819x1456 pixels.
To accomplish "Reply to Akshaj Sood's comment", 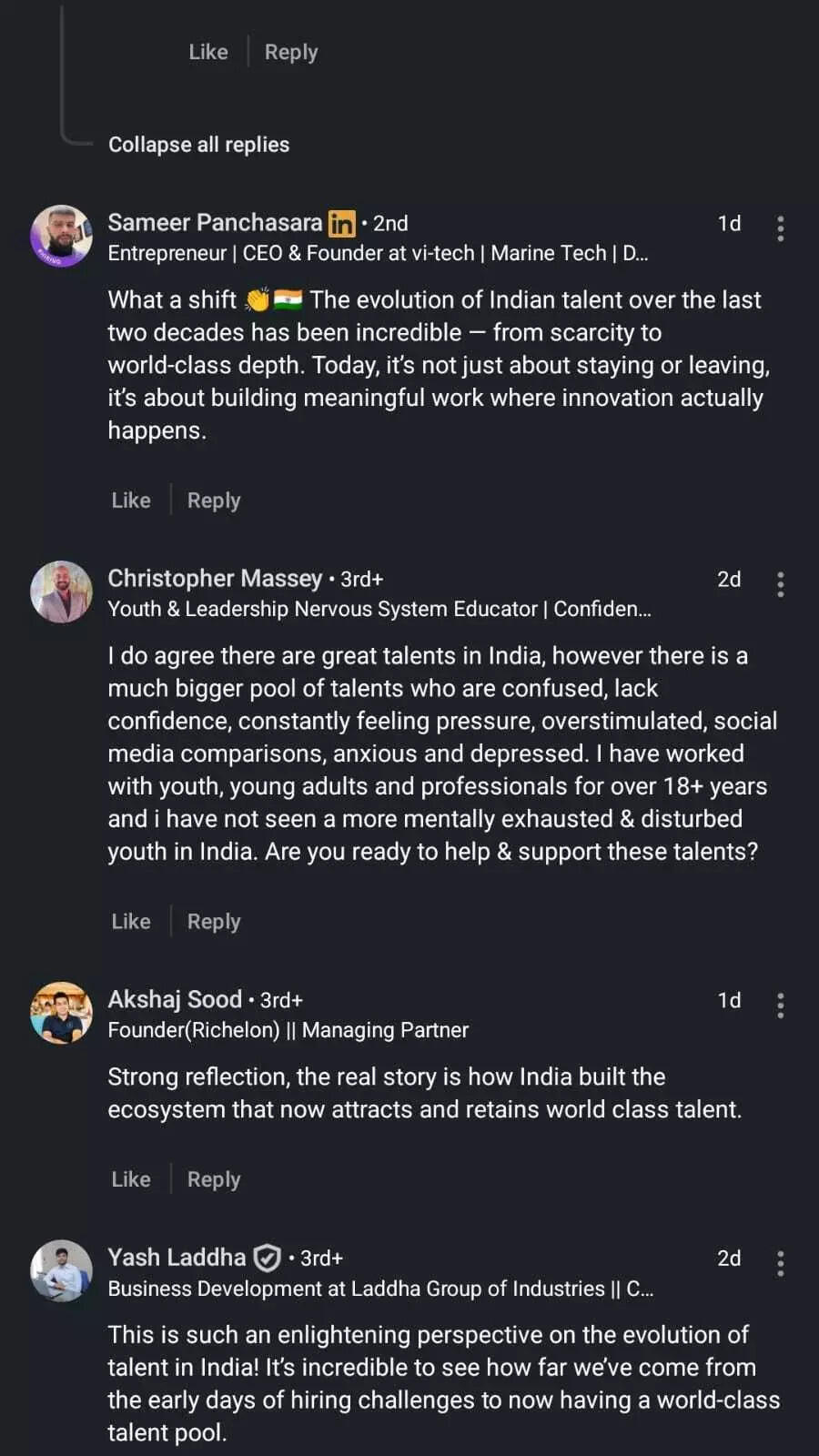I will [214, 1178].
